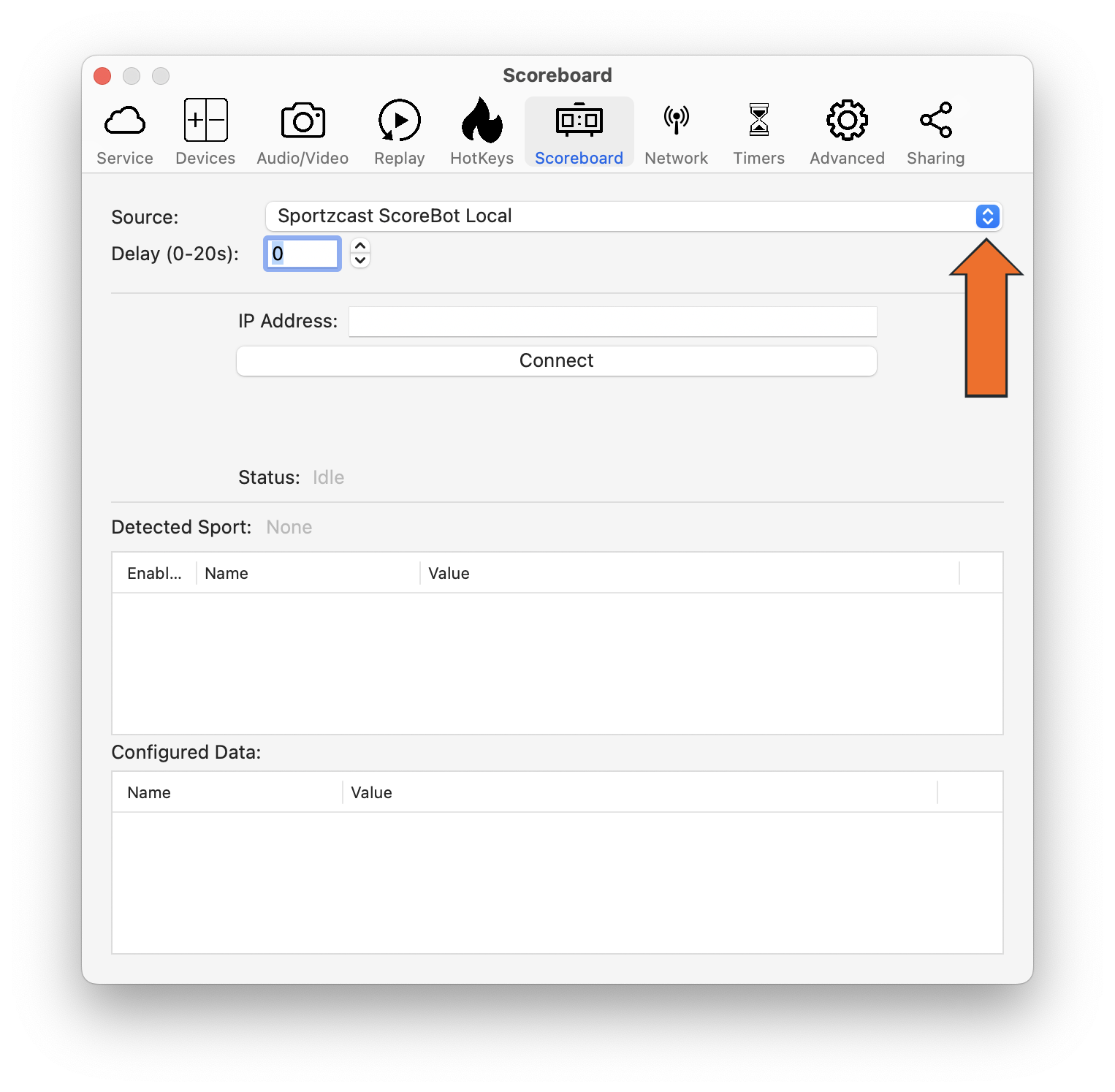Screen dimensions: 1115x1092
Task: Select the Timers panel icon
Action: pyautogui.click(x=758, y=132)
